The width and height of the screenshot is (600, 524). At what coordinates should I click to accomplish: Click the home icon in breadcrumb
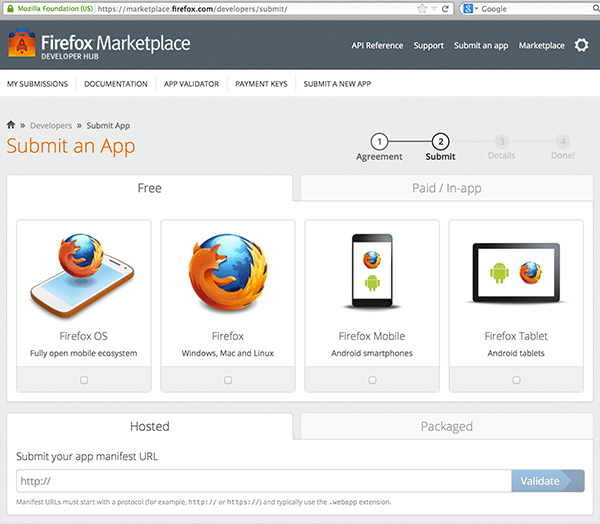click(x=11, y=125)
